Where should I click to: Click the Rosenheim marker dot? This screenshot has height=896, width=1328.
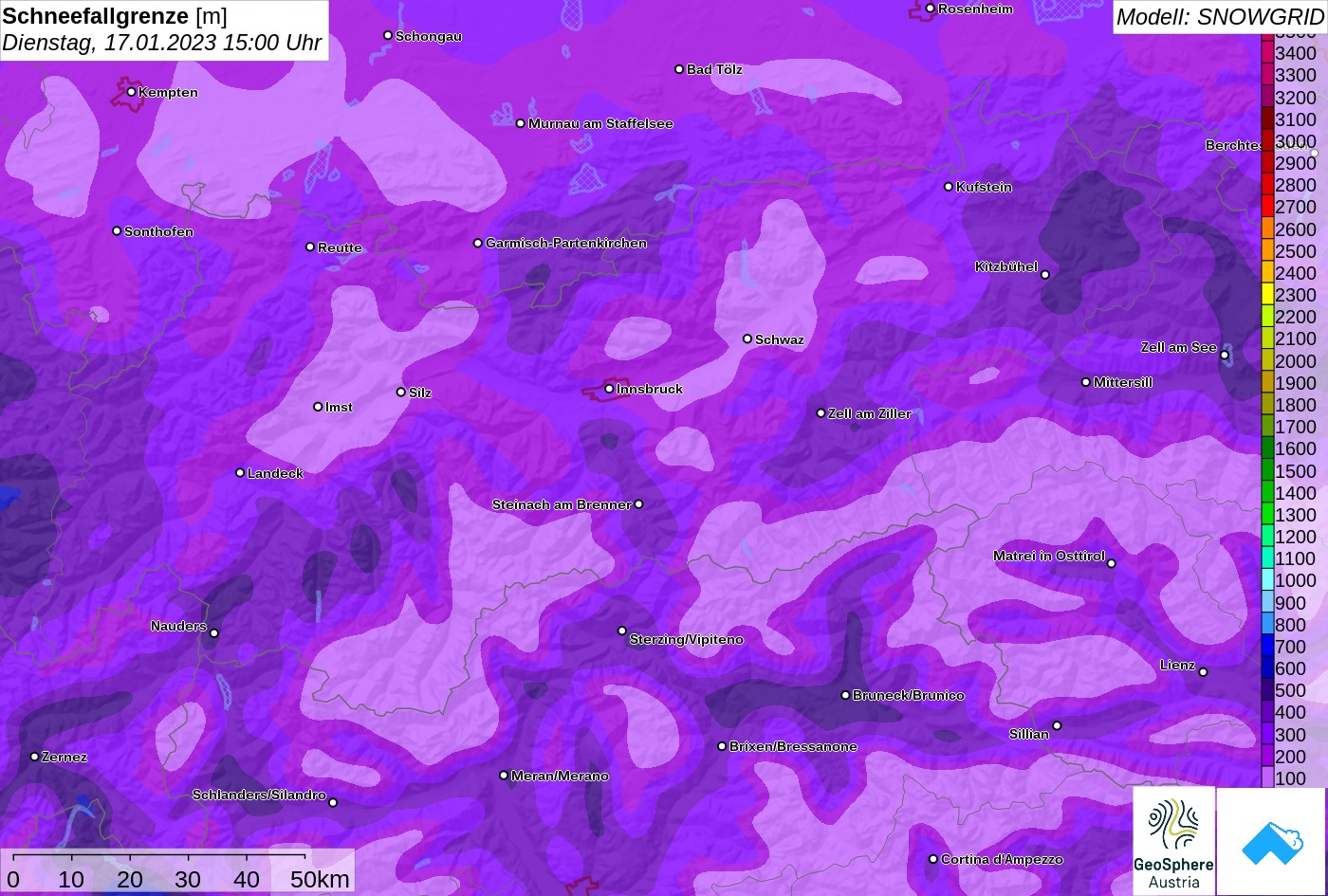(930, 9)
